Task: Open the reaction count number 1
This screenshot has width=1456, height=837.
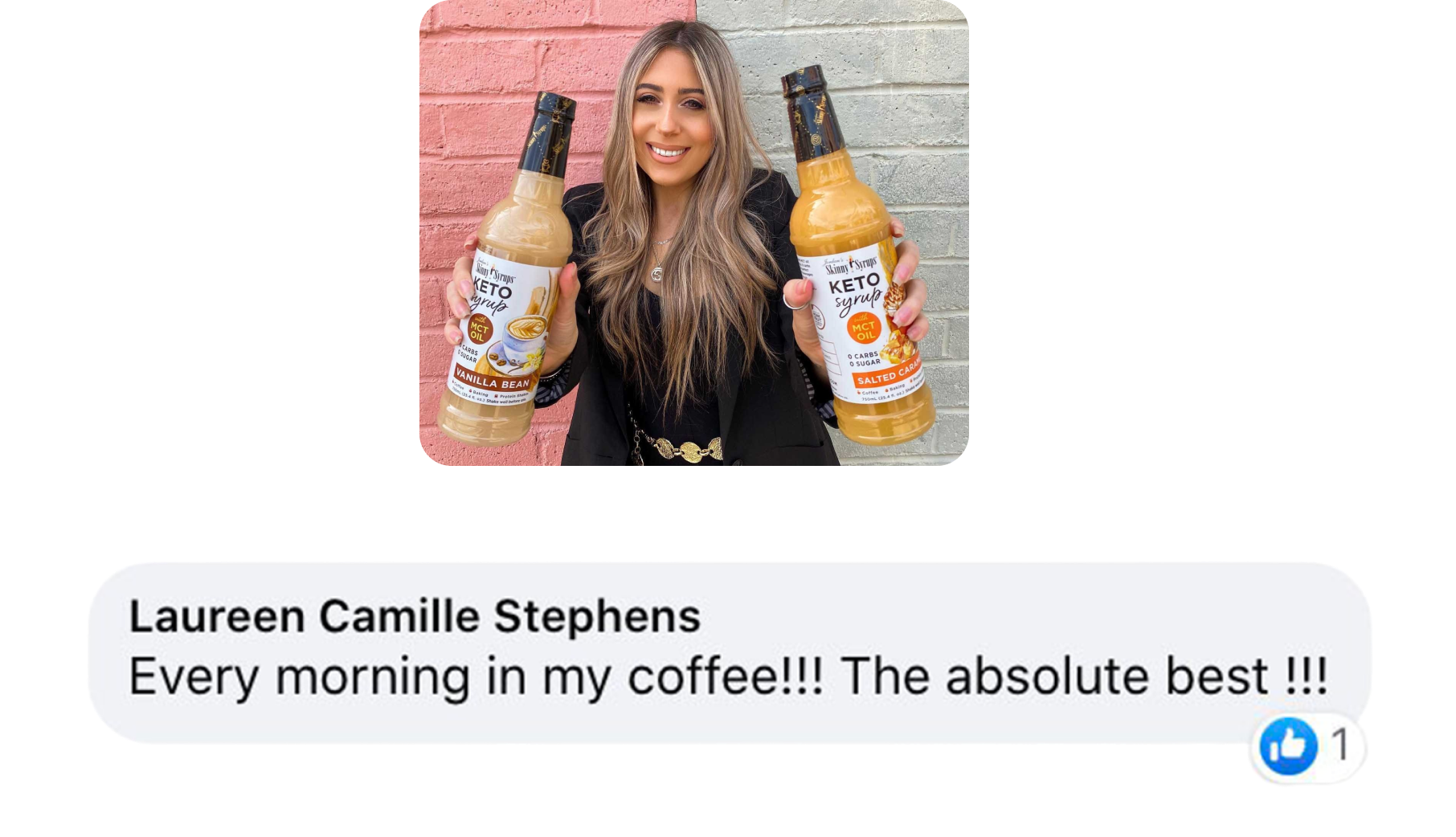Action: [x=1339, y=745]
